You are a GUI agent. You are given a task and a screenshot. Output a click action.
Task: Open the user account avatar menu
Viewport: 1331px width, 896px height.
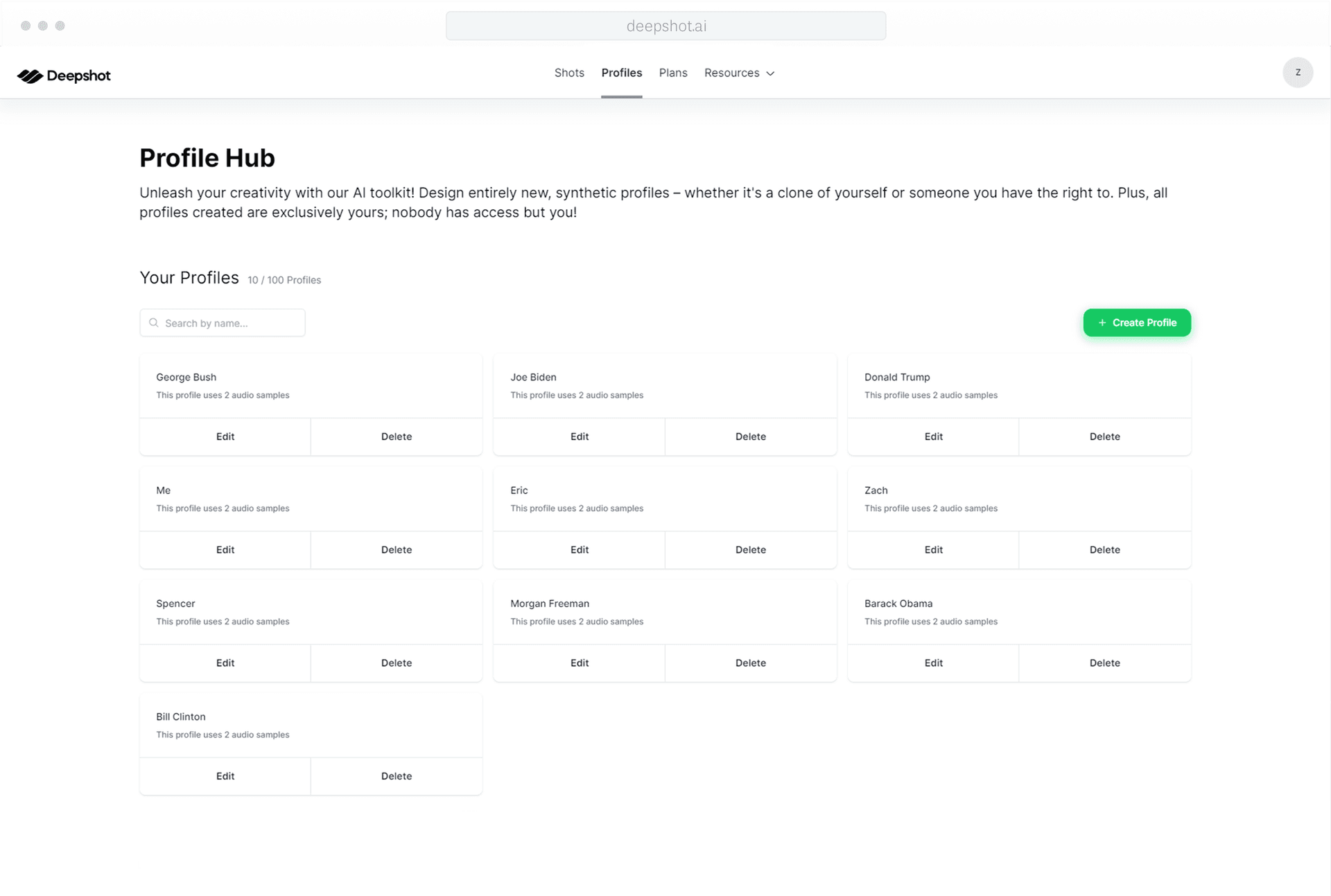click(x=1298, y=72)
